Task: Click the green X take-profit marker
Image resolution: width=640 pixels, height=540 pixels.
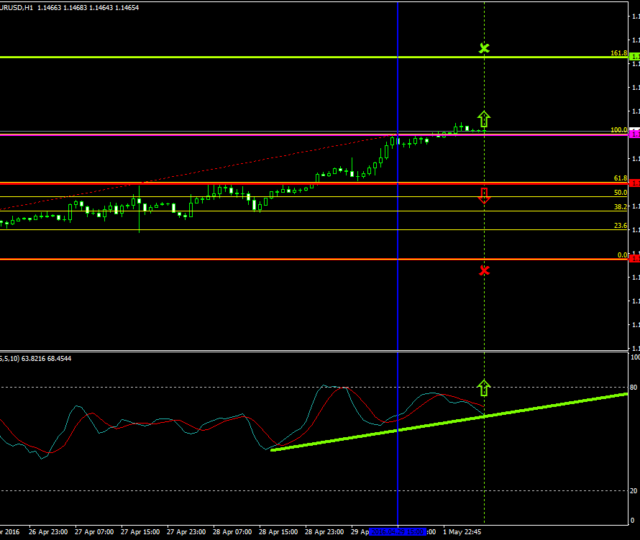Action: pos(484,48)
